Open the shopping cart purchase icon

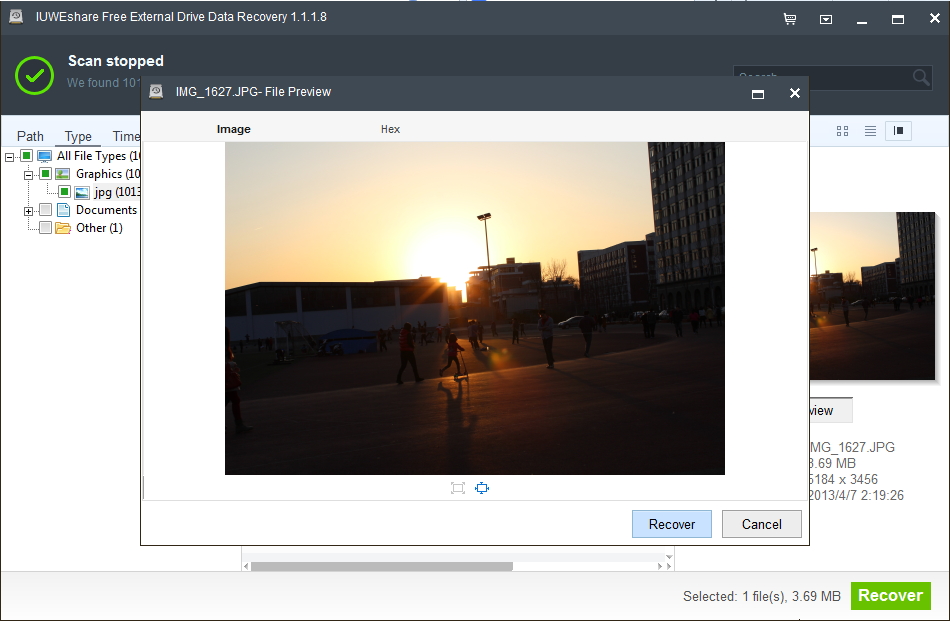790,19
